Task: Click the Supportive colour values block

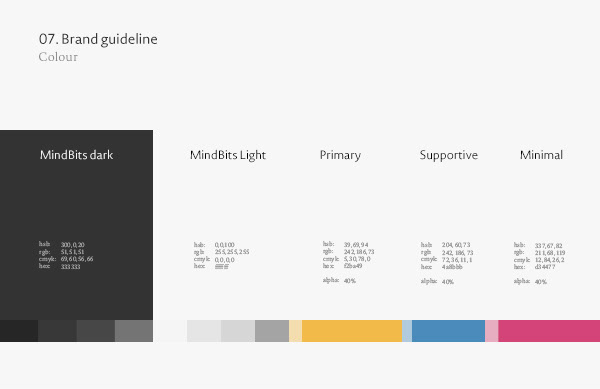Action: 447,263
